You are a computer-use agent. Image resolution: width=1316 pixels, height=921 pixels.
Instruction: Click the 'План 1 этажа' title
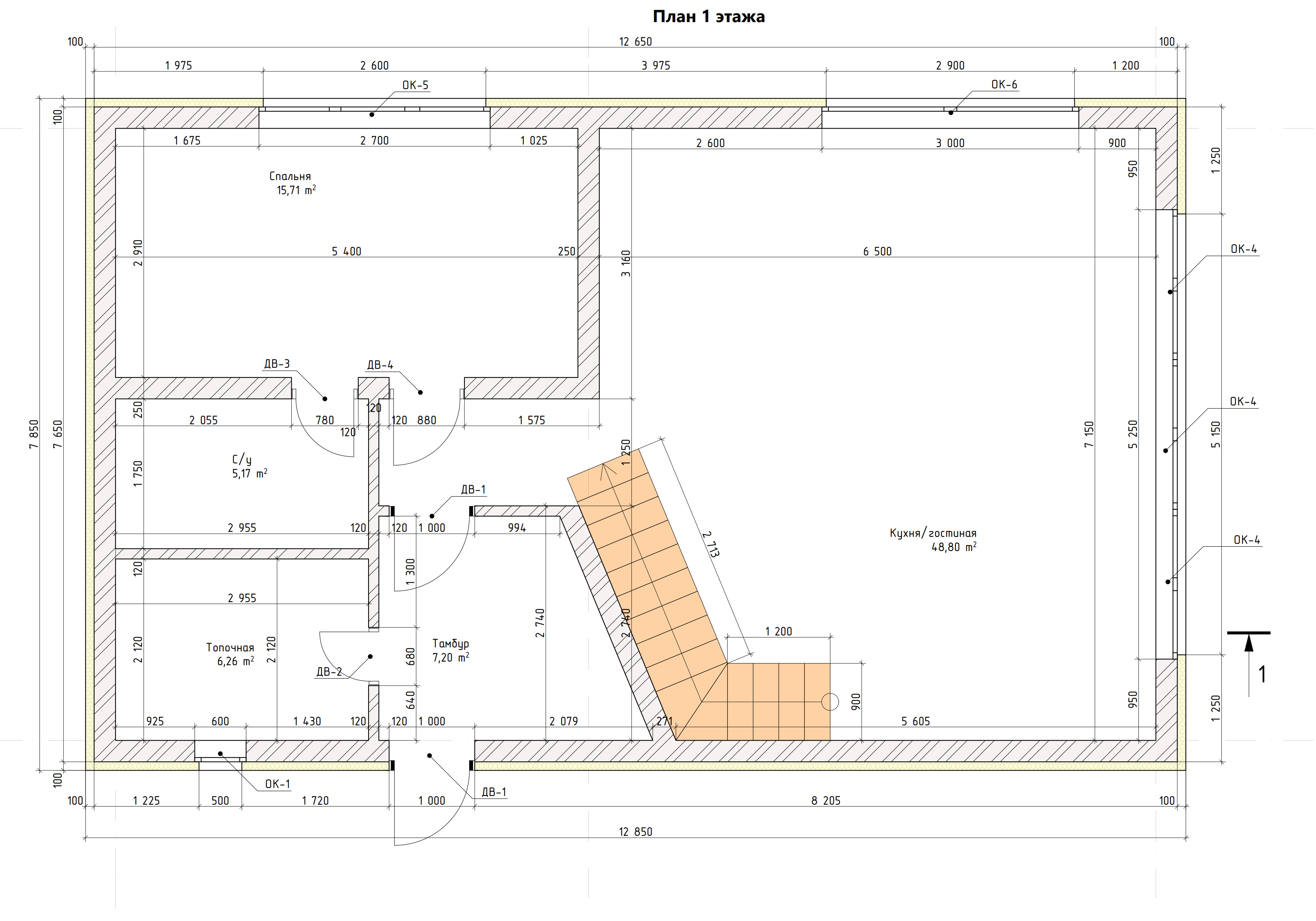click(708, 17)
